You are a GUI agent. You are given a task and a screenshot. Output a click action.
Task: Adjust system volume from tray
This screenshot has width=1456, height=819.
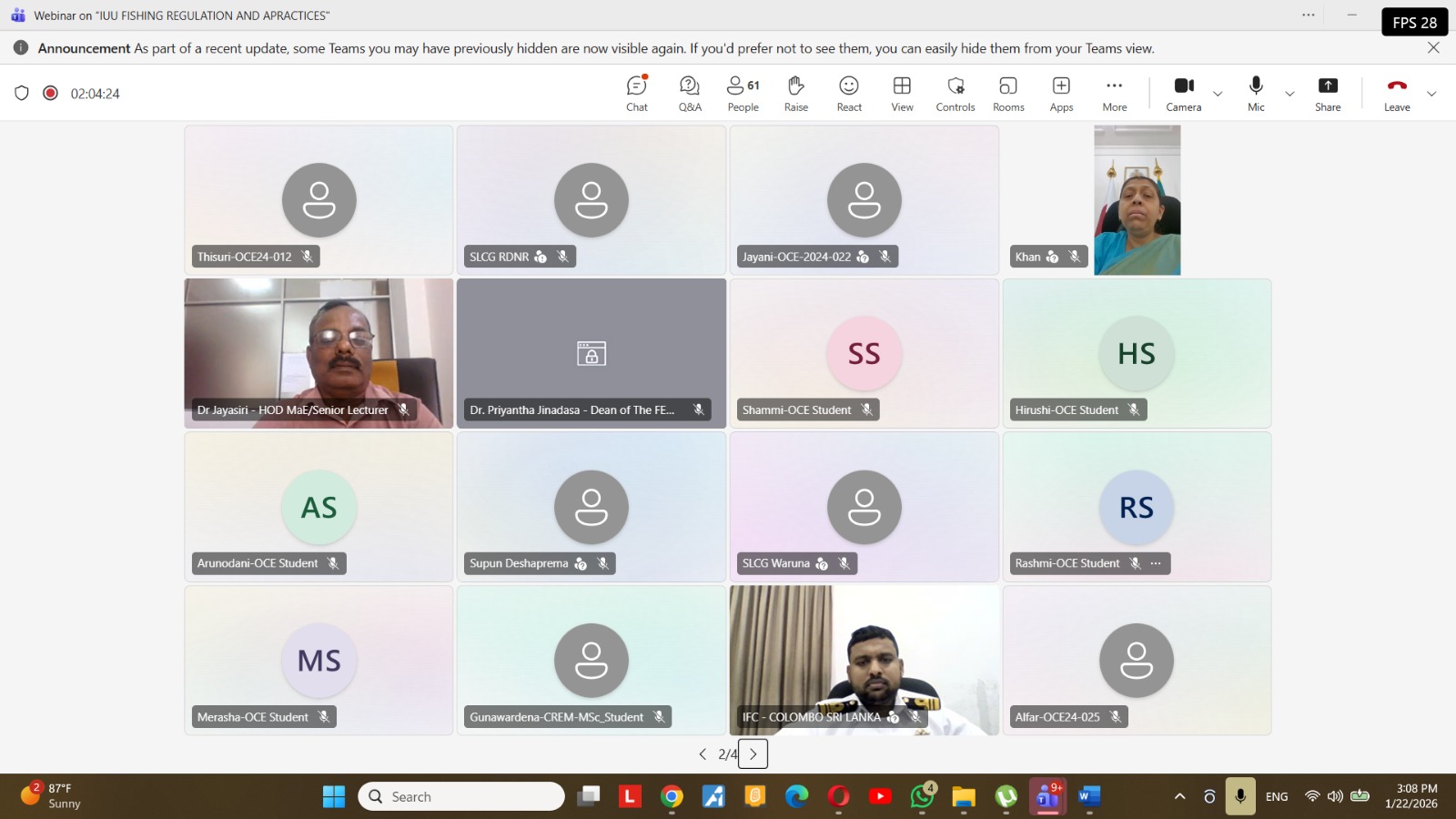coord(1336,796)
